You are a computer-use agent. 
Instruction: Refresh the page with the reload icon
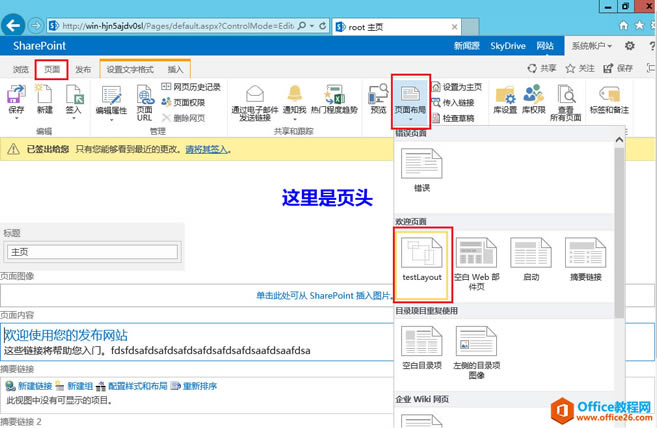click(323, 26)
